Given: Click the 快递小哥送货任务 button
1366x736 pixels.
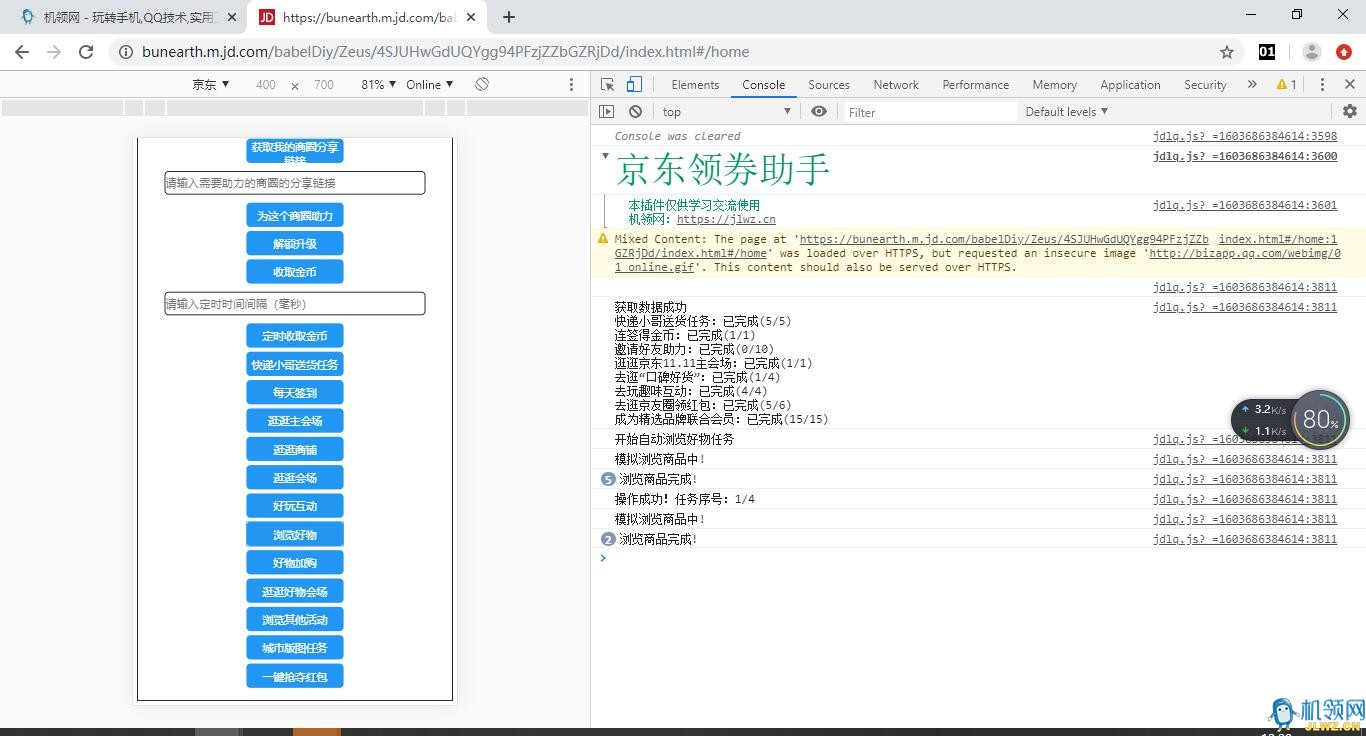Looking at the screenshot, I should [295, 364].
